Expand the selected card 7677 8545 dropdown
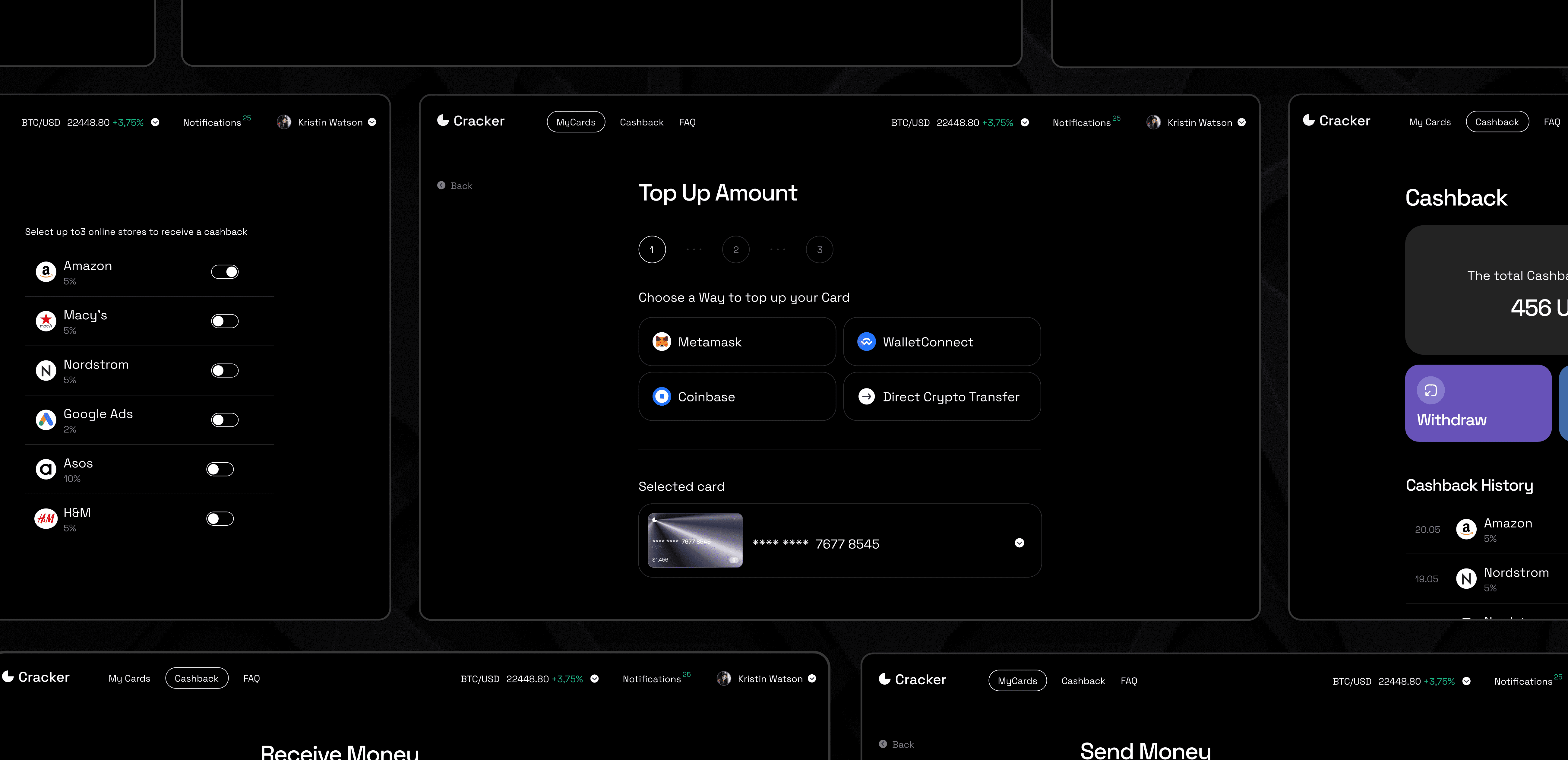This screenshot has height=760, width=1568. point(1020,543)
